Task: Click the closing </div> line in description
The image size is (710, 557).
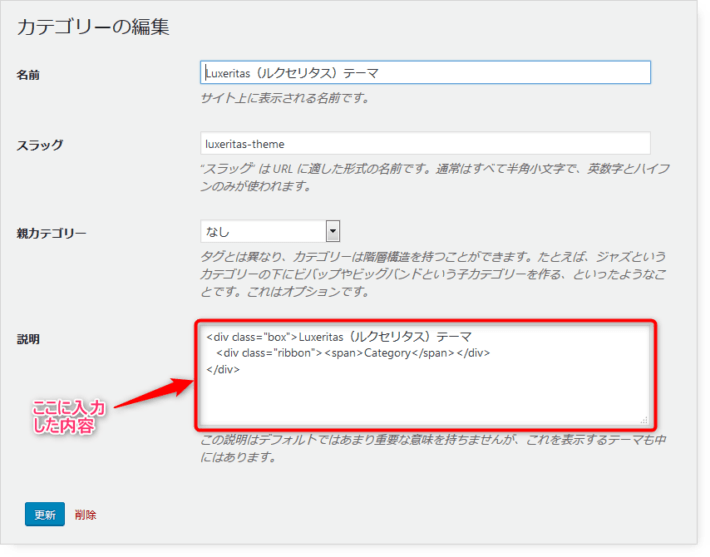Action: (223, 369)
